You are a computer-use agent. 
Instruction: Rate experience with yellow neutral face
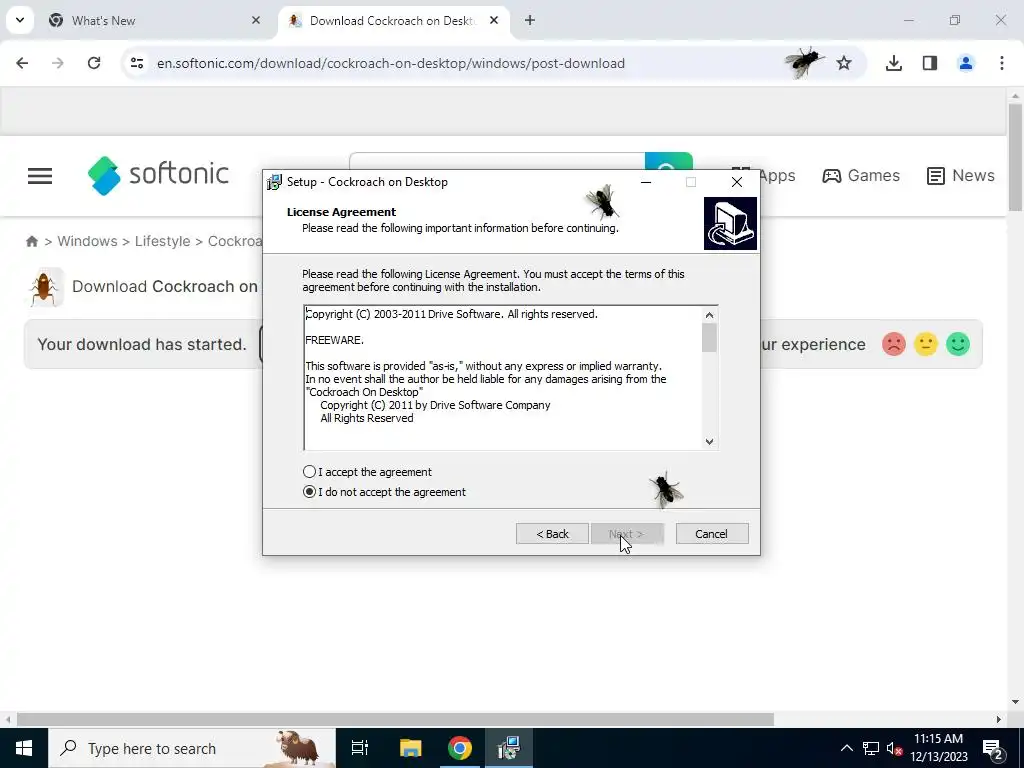pyautogui.click(x=926, y=344)
